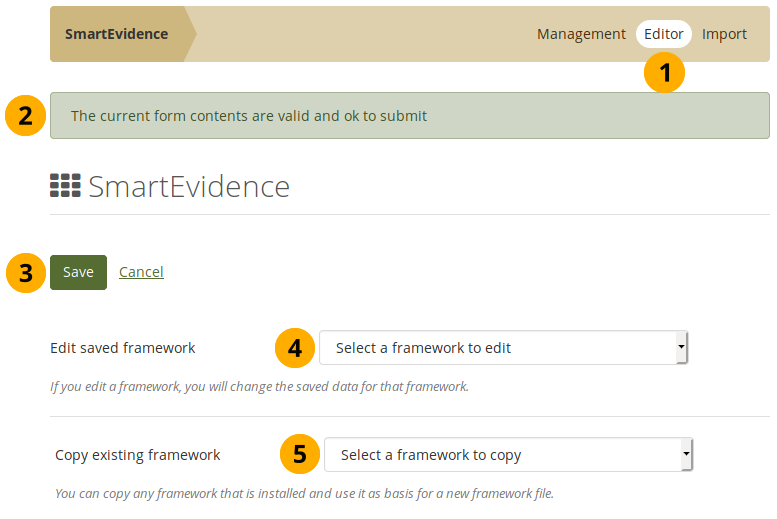Viewport: 777px width, 519px height.
Task: Open the 'Select a framework to edit' dropdown
Action: (x=503, y=348)
